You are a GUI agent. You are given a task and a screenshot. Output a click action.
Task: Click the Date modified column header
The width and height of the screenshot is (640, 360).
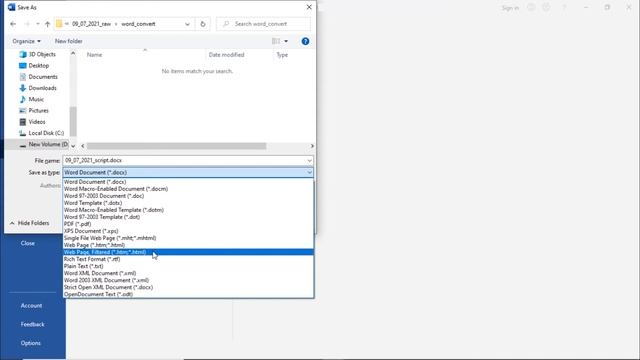[226, 55]
